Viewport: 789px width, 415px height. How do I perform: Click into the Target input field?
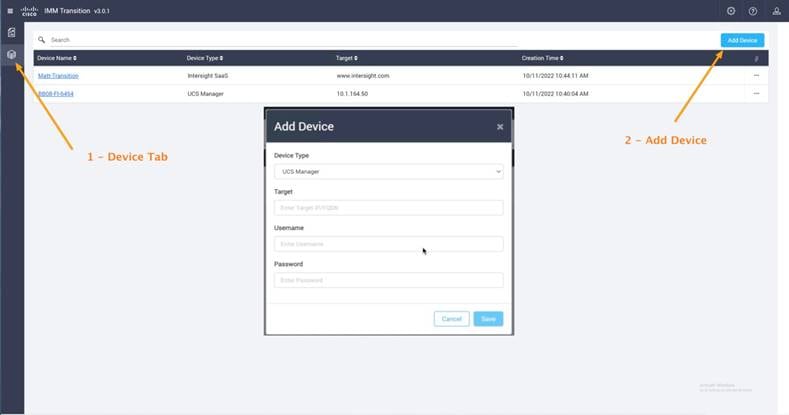388,208
